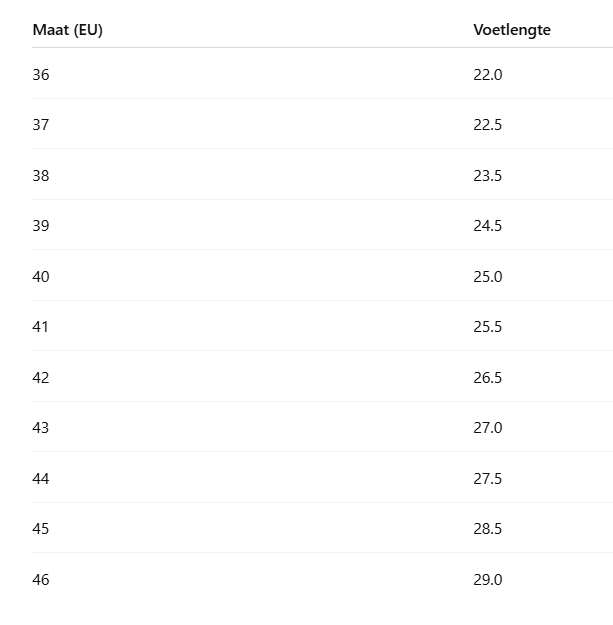Select the size 38 cell
This screenshot has height=625, width=613.
(41, 176)
